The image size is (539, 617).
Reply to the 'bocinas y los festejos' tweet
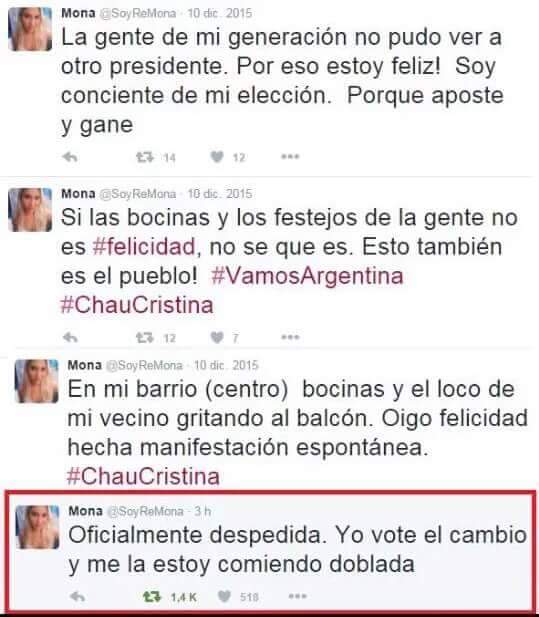point(70,337)
